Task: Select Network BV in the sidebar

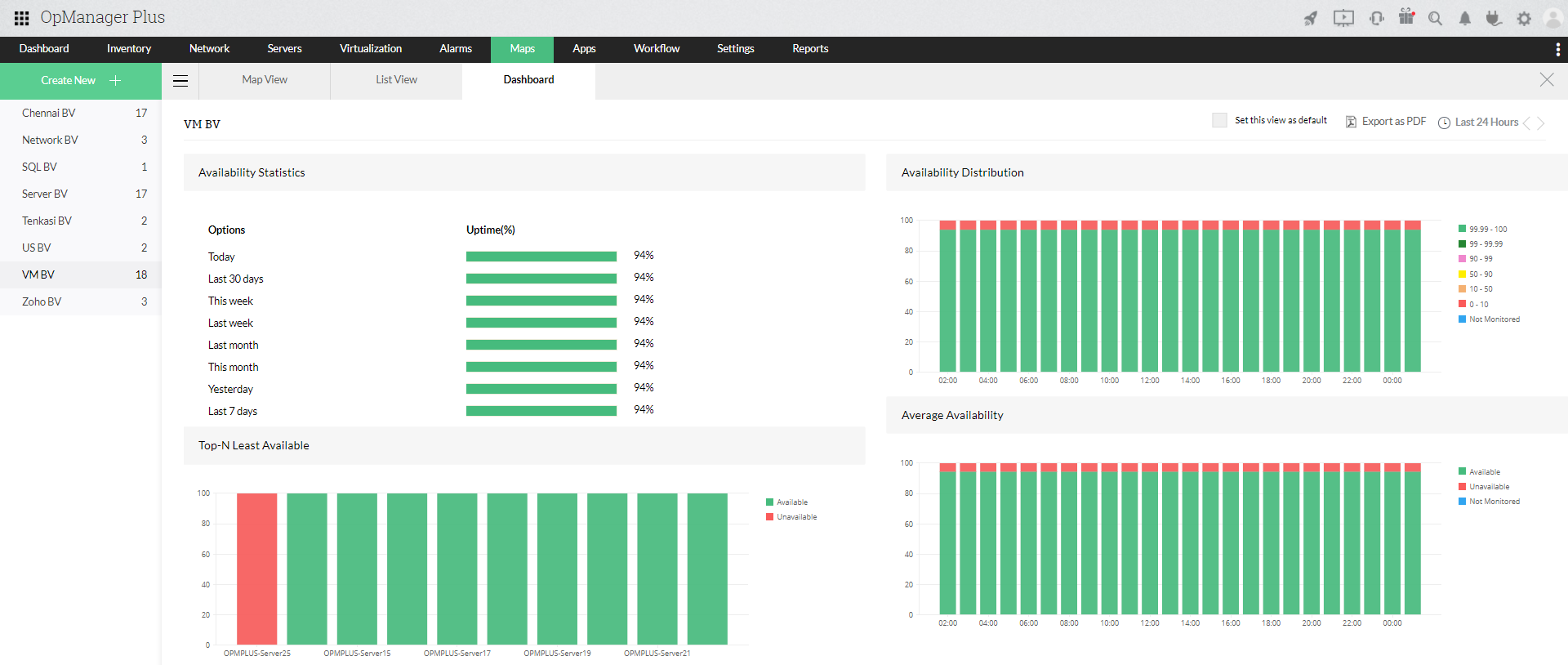Action: pos(81,140)
